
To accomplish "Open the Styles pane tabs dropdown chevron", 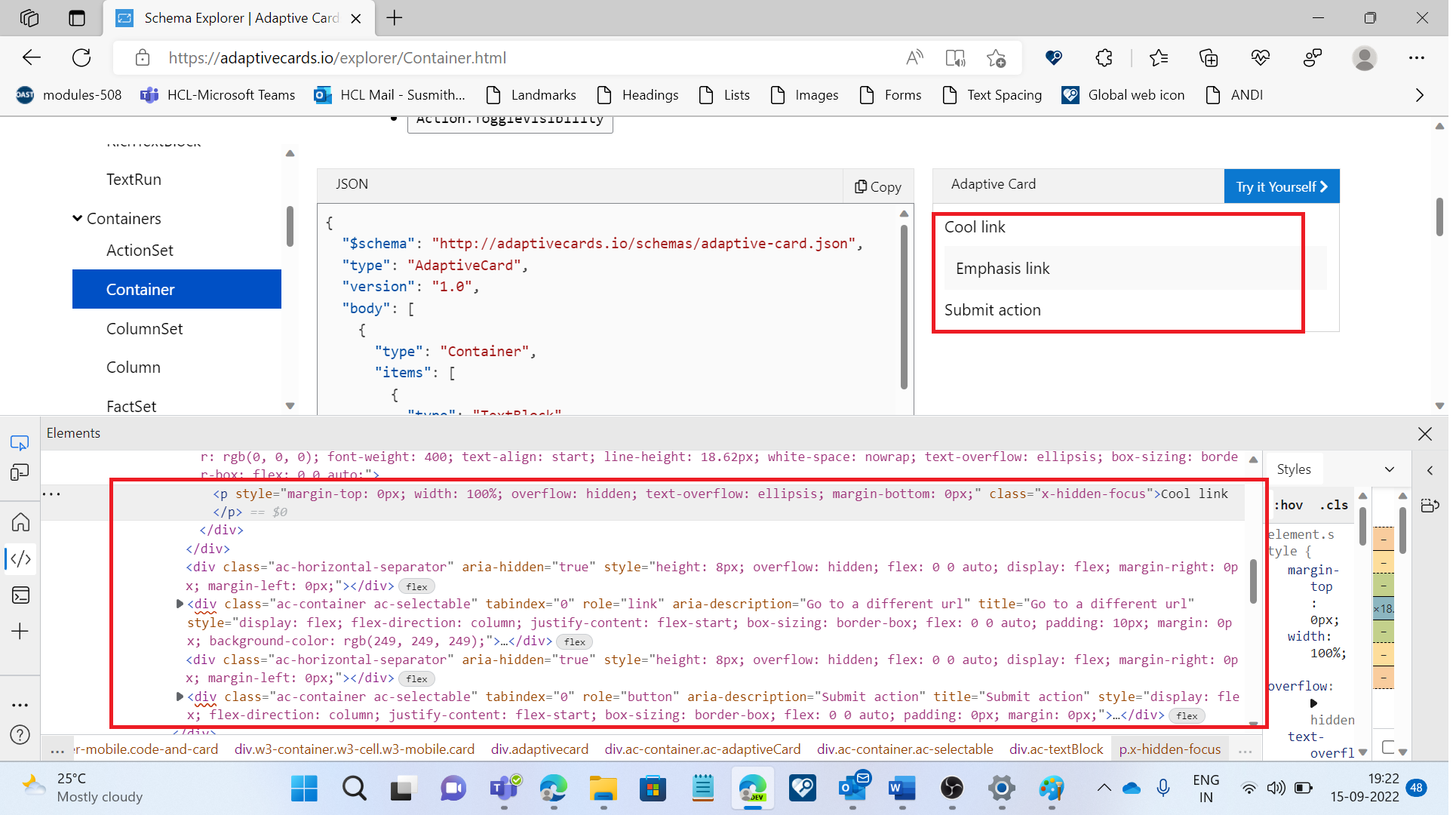I will [x=1390, y=469].
